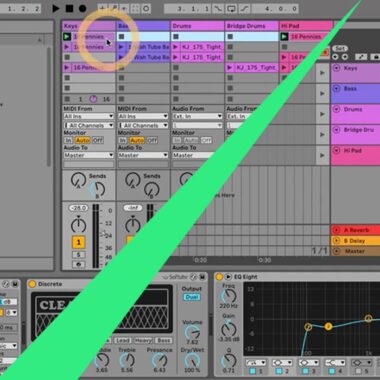Stop playback with the transport Stop button
Image resolution: width=380 pixels, height=380 pixels.
click(x=69, y=8)
